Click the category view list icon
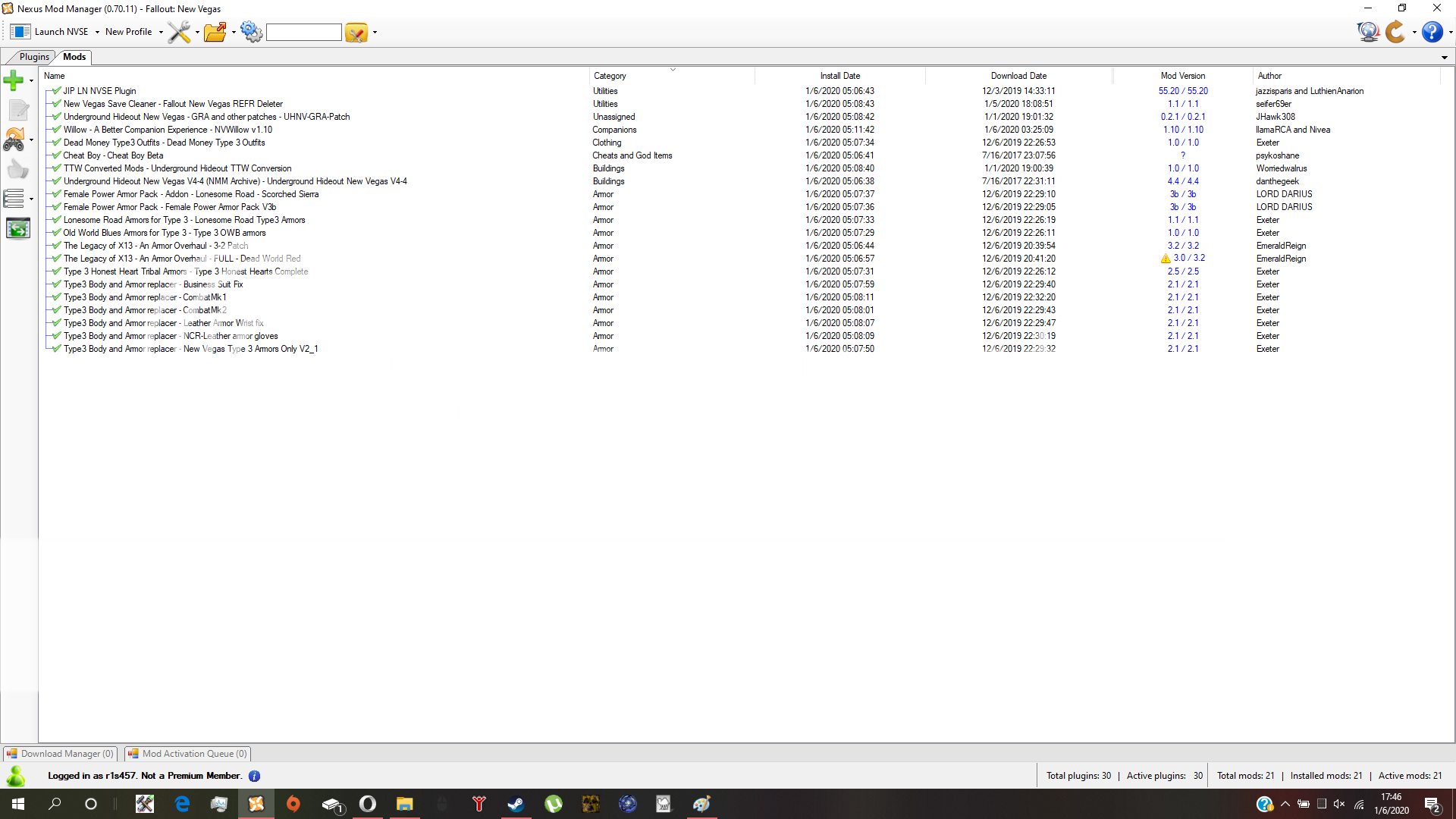This screenshot has height=819, width=1456. (14, 199)
